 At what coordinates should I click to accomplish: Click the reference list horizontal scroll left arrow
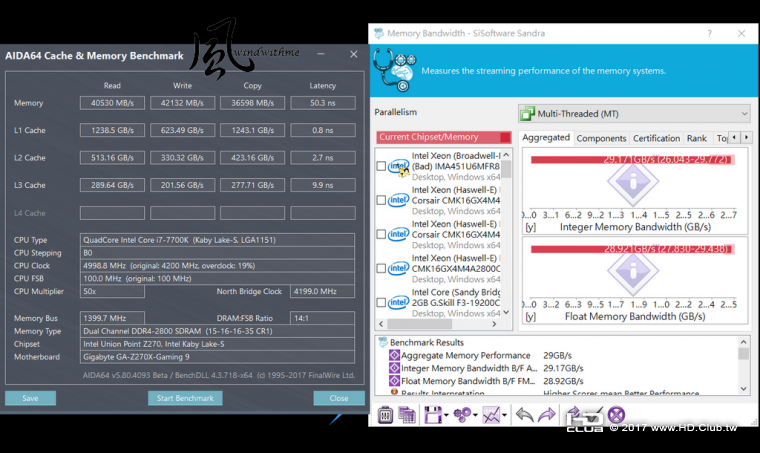click(381, 324)
